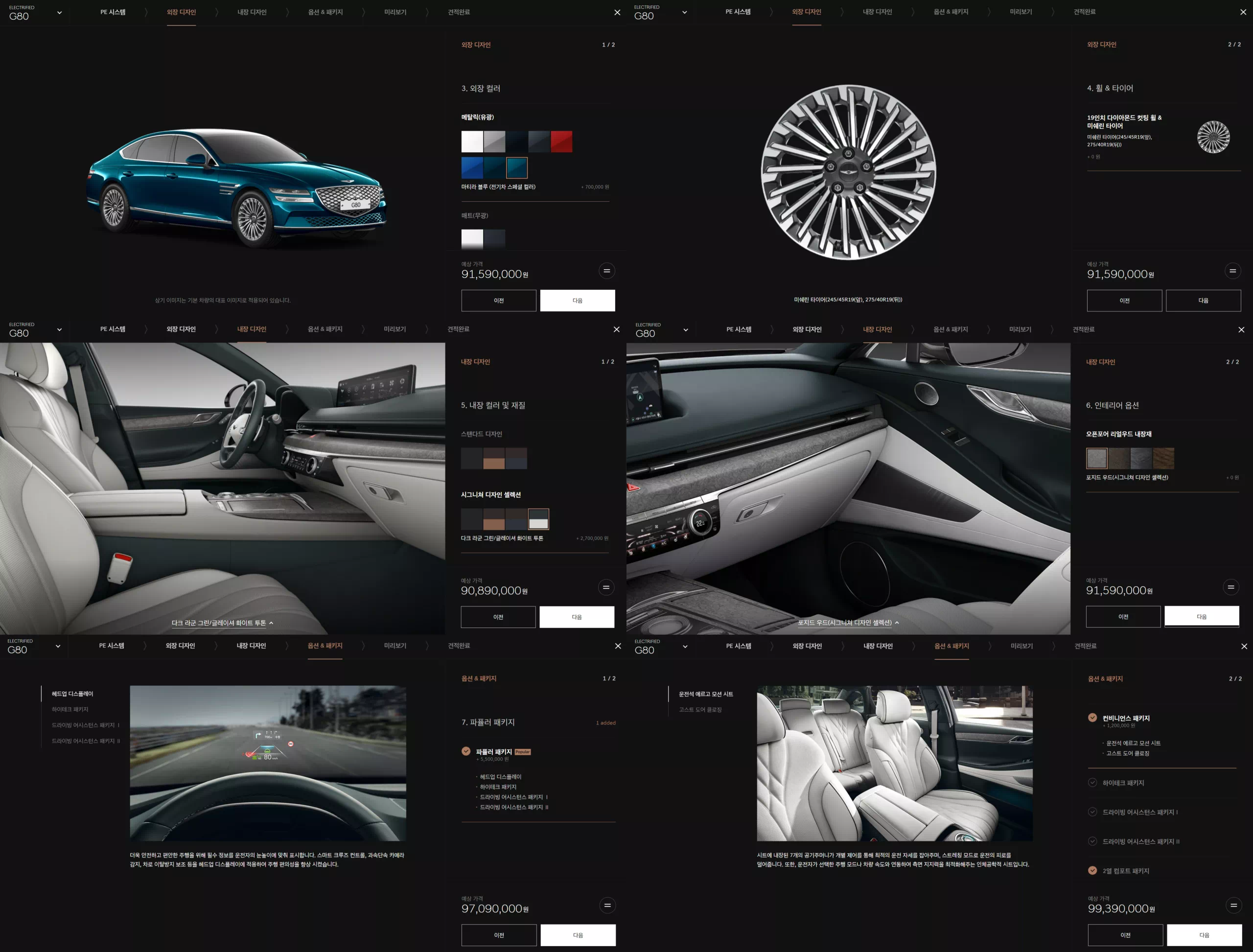Expand the 다크 라군 그린/글레이셔 화이트 투톤 caption
The width and height of the screenshot is (1253, 952).
(223, 623)
